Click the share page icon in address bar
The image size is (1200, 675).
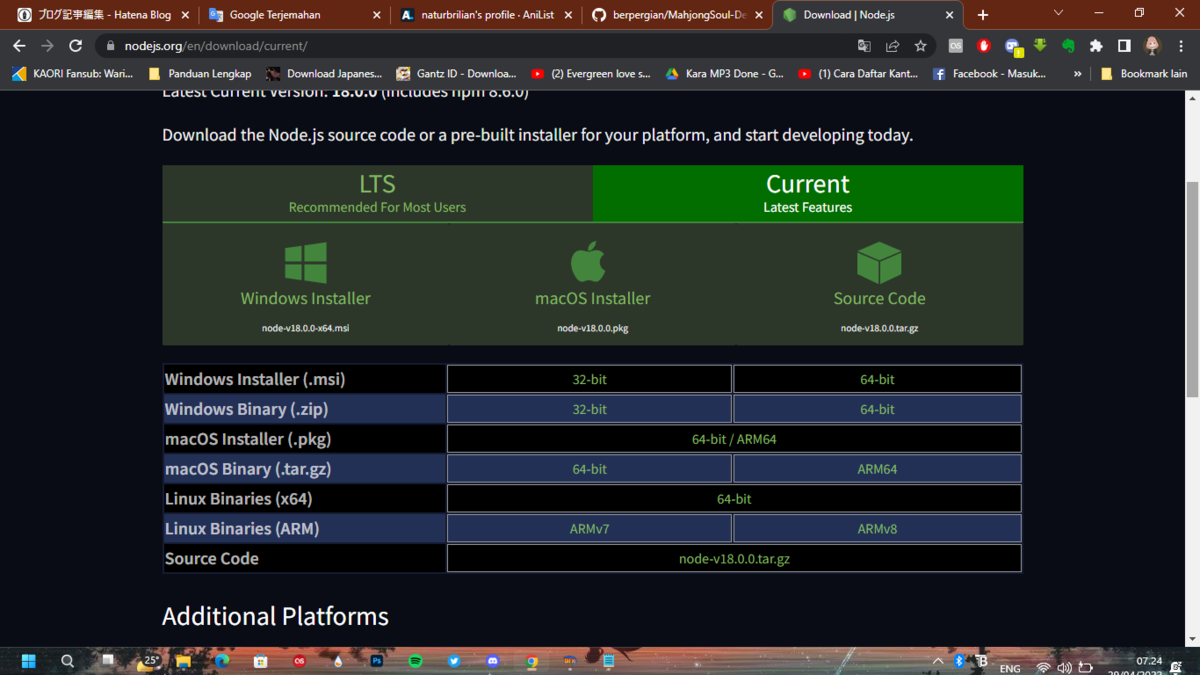(x=892, y=46)
